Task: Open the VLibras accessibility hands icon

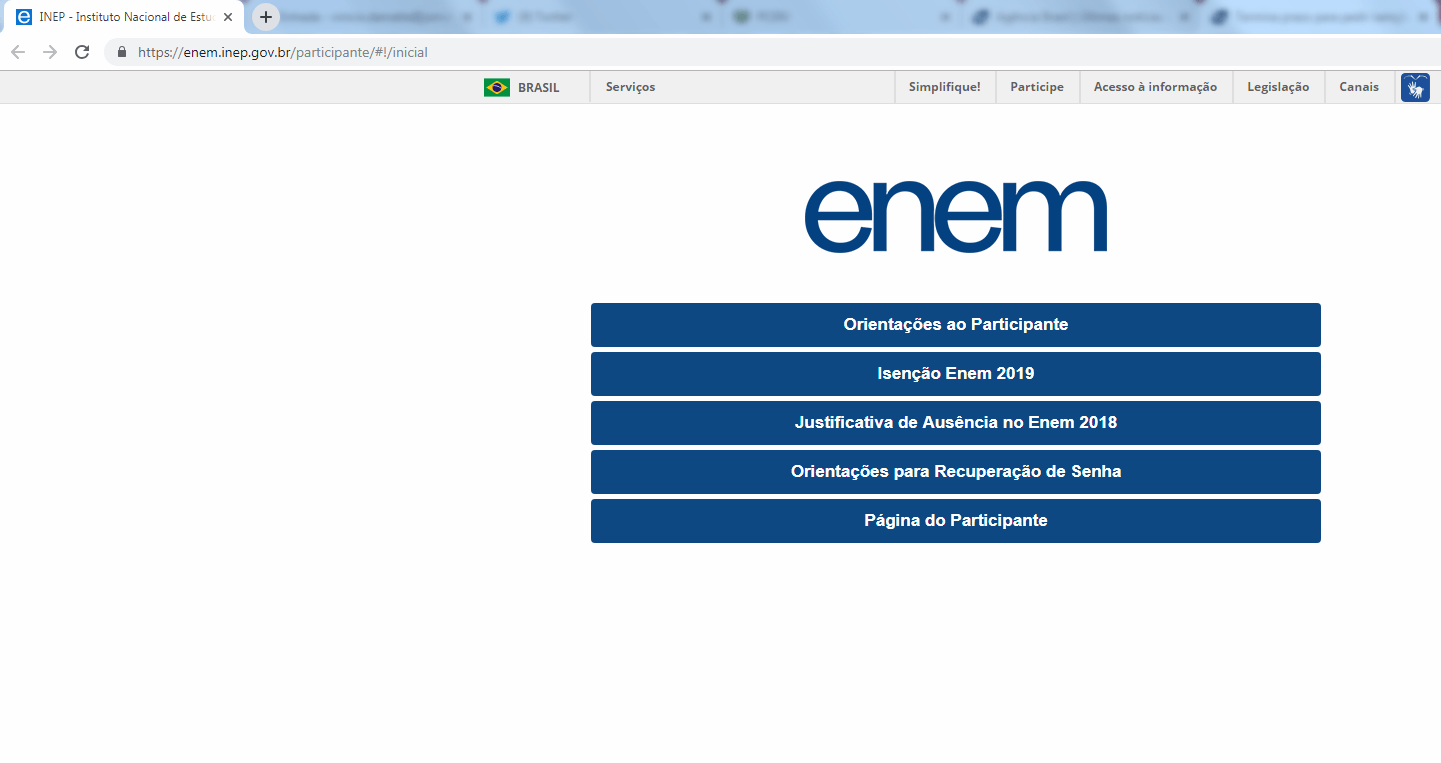Action: click(1415, 88)
